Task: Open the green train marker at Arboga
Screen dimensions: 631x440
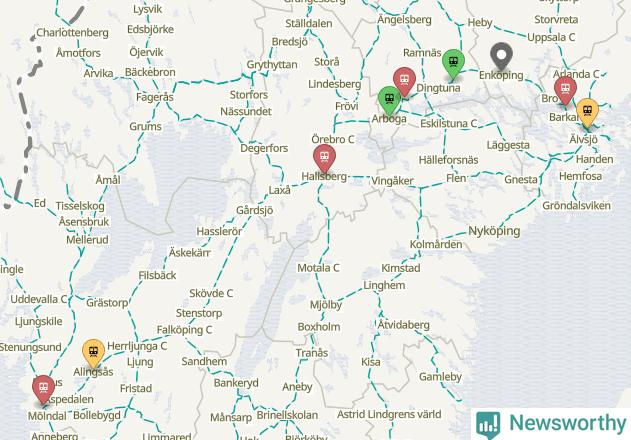Action: click(389, 100)
